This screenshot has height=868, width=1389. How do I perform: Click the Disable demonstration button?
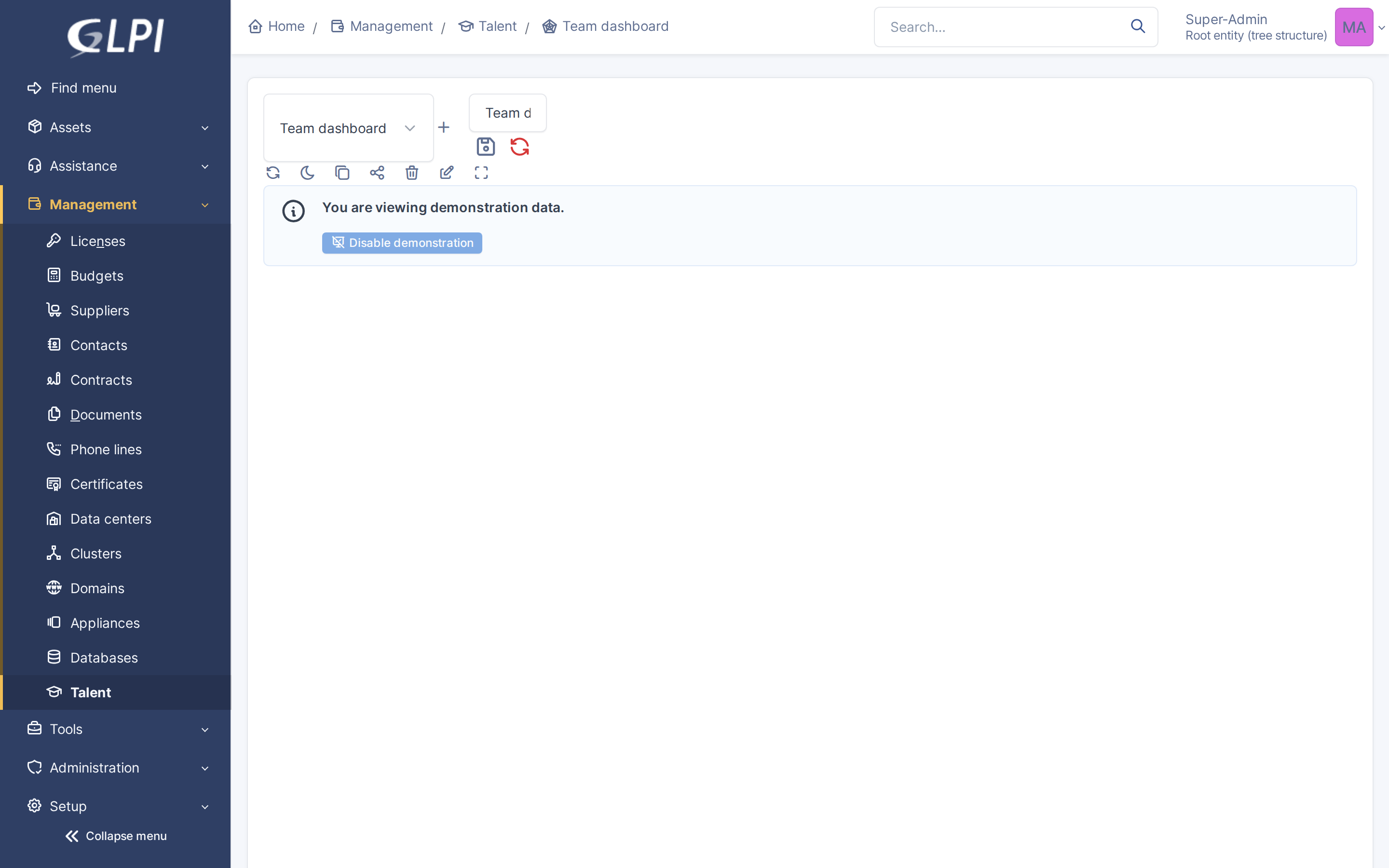[x=402, y=243]
